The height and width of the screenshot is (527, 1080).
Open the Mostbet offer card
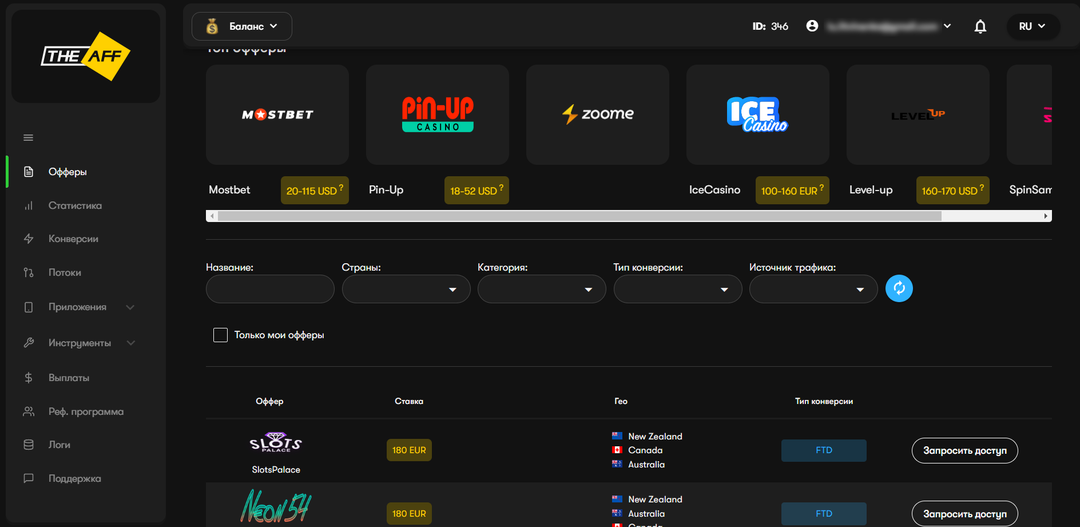coord(277,115)
